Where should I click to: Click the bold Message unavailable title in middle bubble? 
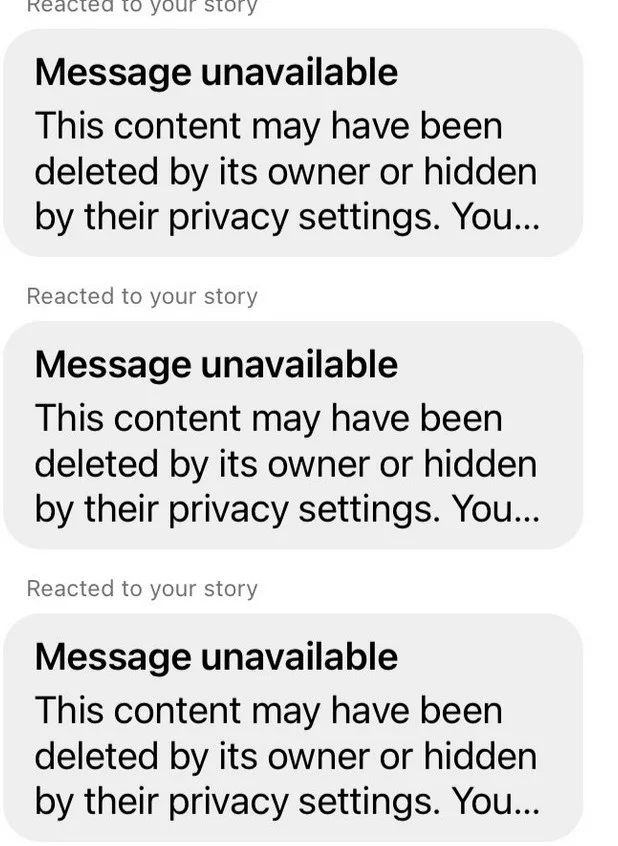(x=216, y=365)
